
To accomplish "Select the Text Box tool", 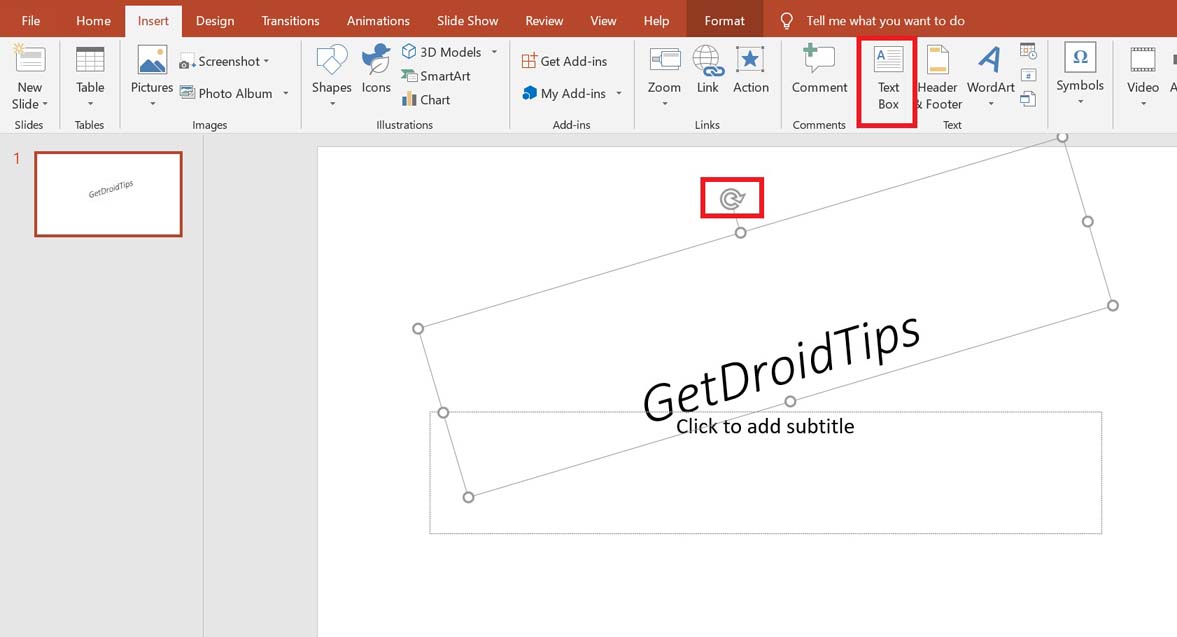I will pos(888,78).
